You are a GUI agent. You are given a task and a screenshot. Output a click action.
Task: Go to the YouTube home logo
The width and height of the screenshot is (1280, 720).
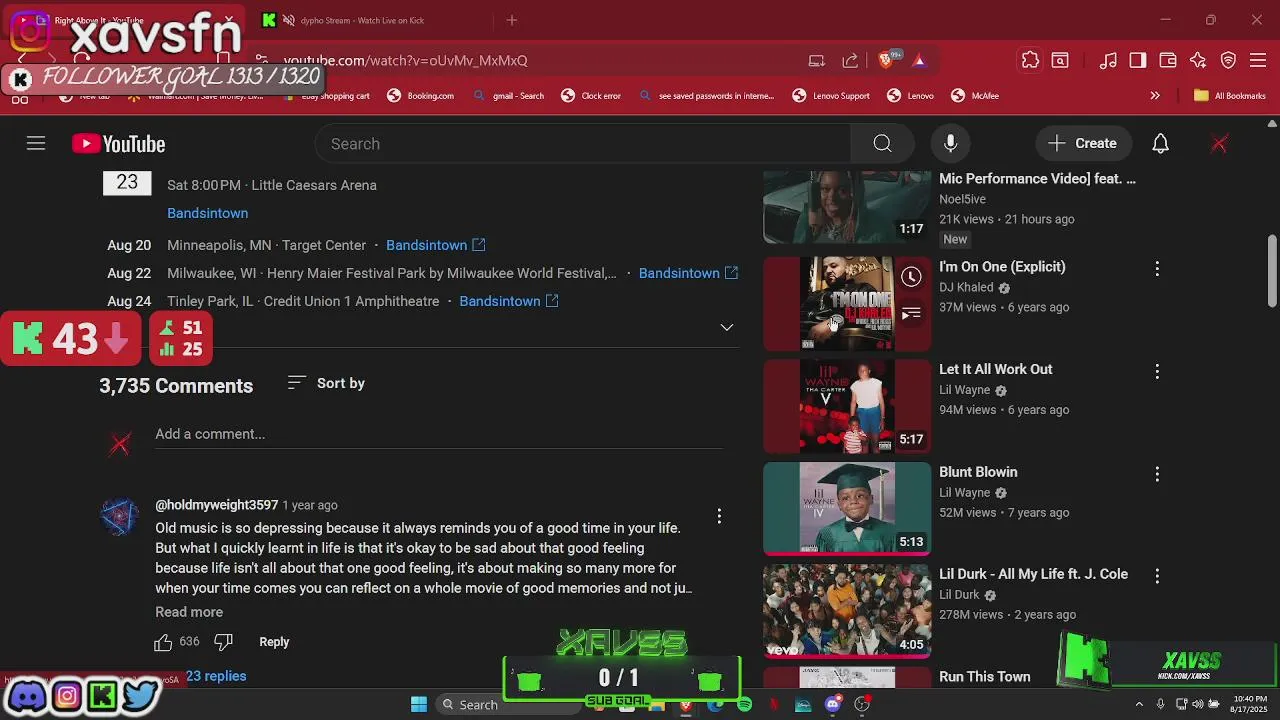click(x=118, y=144)
